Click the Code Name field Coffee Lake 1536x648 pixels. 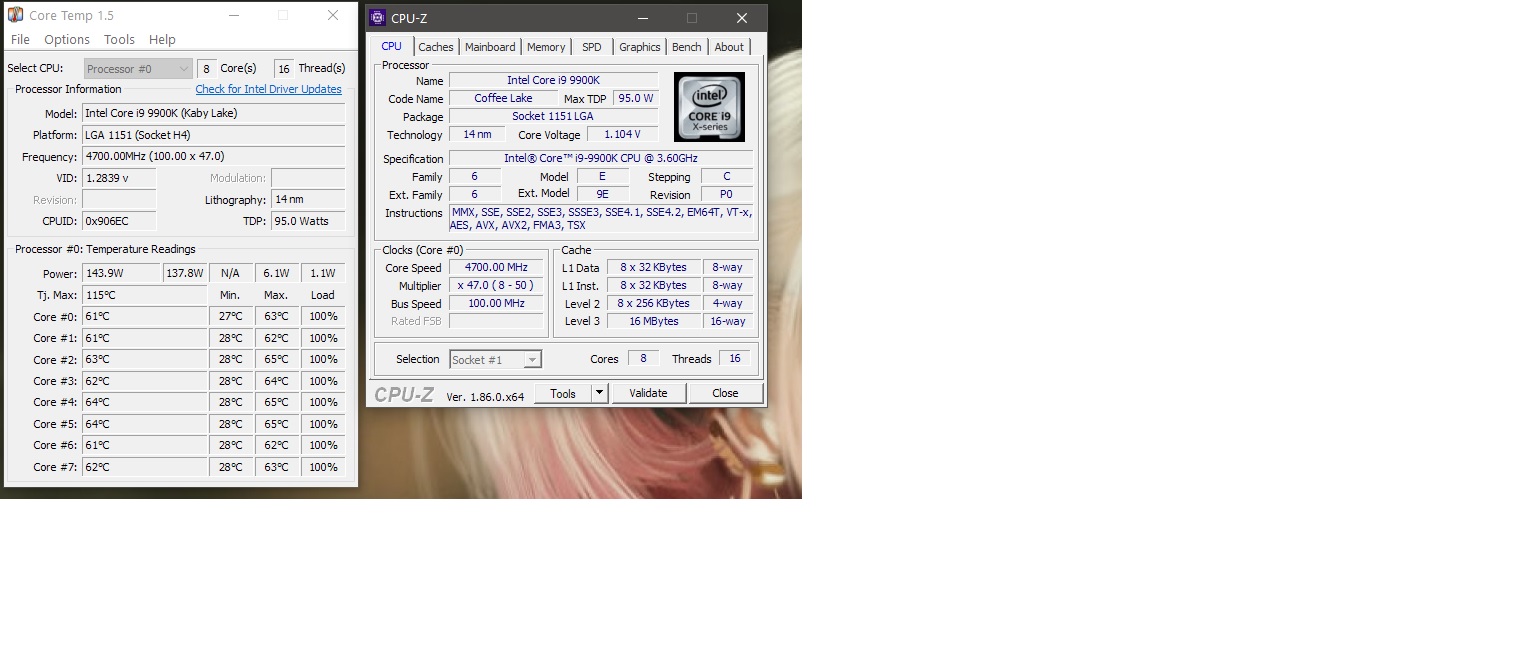coord(503,98)
